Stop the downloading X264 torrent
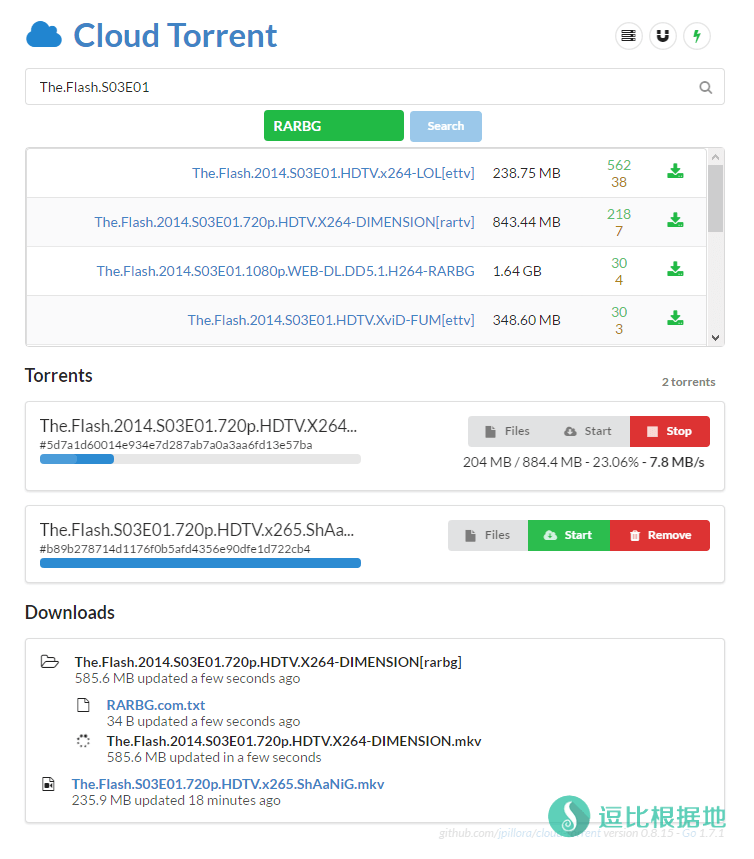 pos(669,431)
